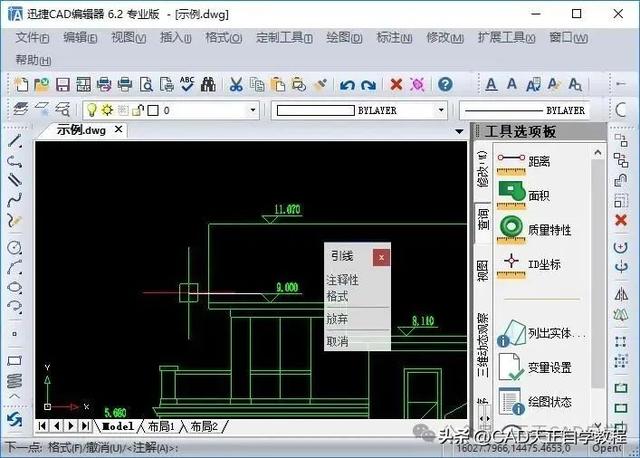Choose 格式 in the 引线 popup

pyautogui.click(x=337, y=296)
